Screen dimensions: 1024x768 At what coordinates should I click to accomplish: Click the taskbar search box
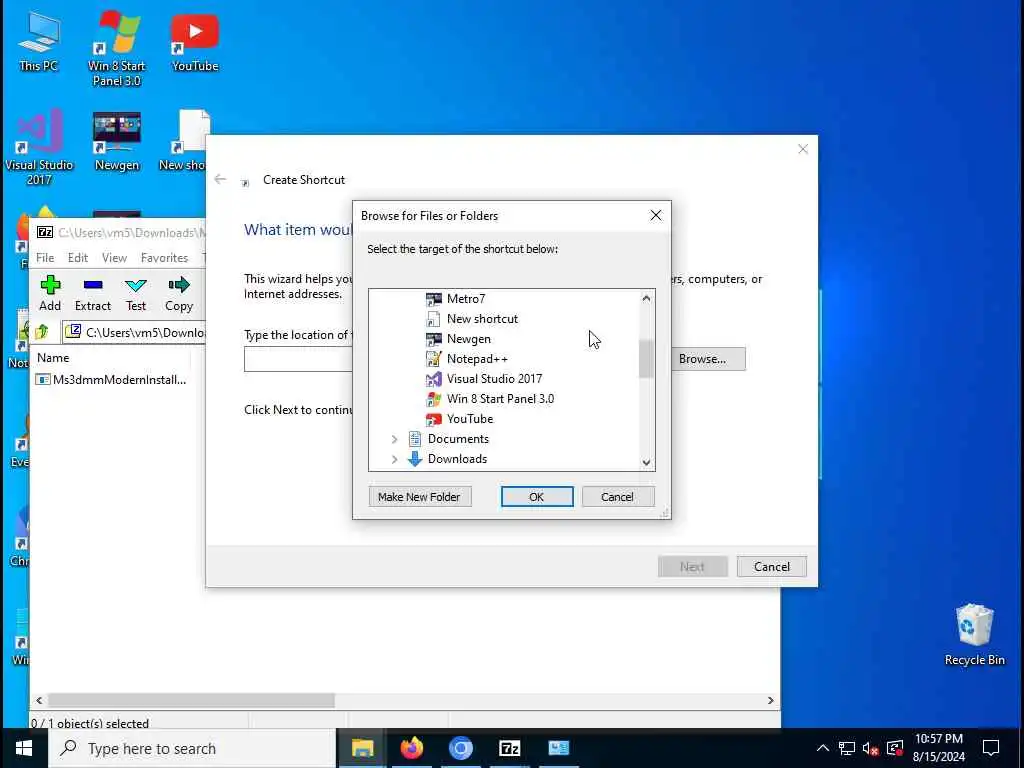coord(192,748)
